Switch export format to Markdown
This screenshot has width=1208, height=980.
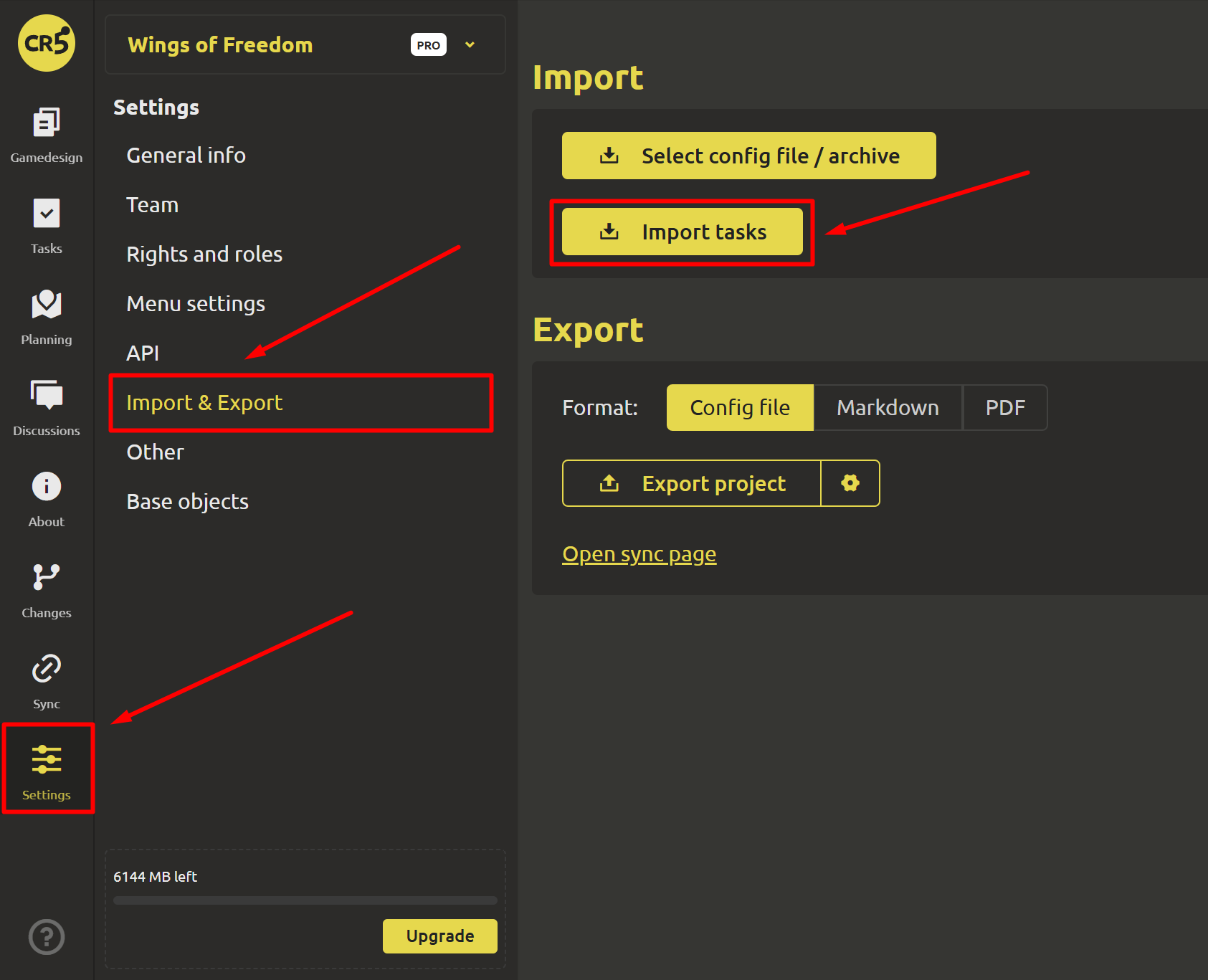(x=888, y=408)
